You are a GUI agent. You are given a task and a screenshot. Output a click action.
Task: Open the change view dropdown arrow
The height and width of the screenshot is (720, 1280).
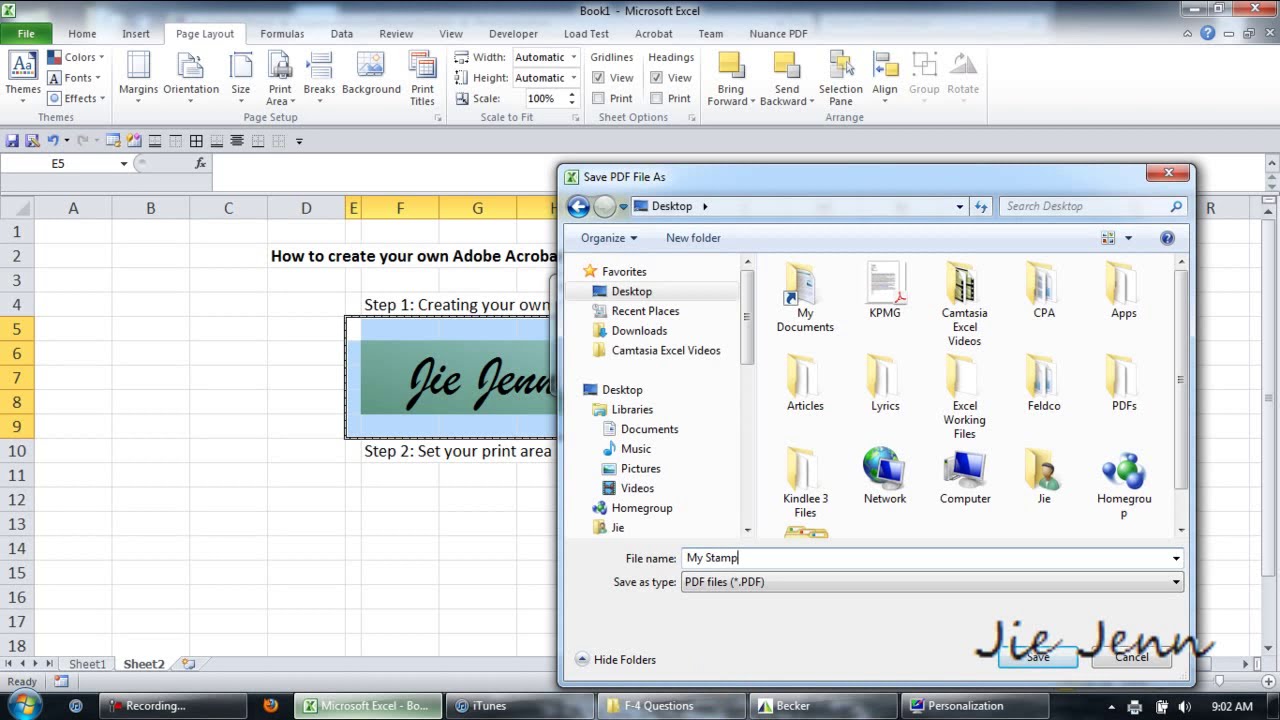(1129, 238)
